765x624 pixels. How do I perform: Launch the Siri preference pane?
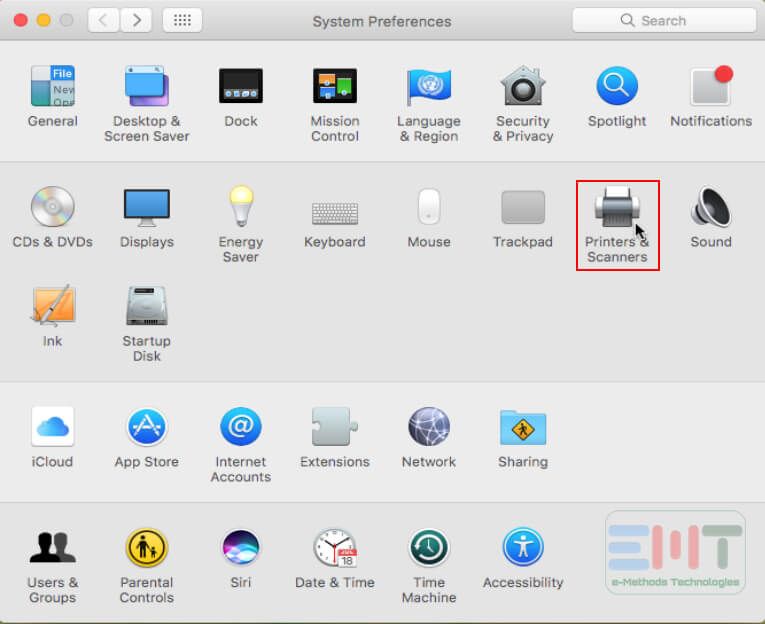click(240, 549)
